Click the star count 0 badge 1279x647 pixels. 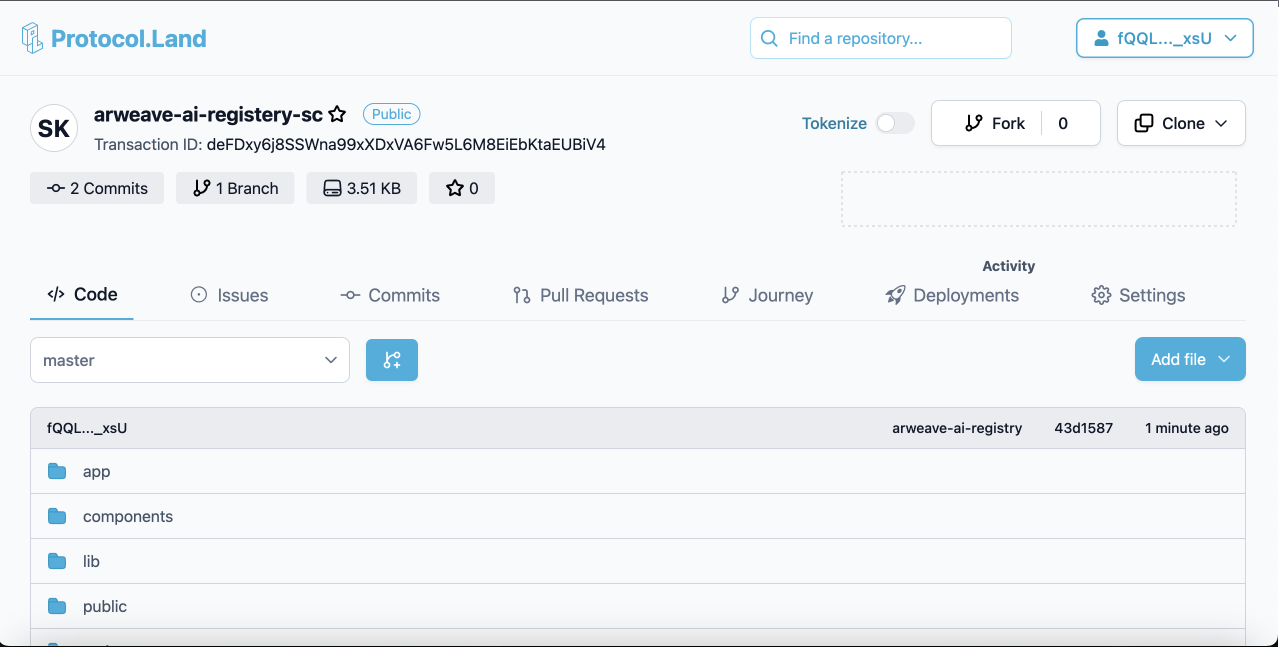click(x=462, y=188)
